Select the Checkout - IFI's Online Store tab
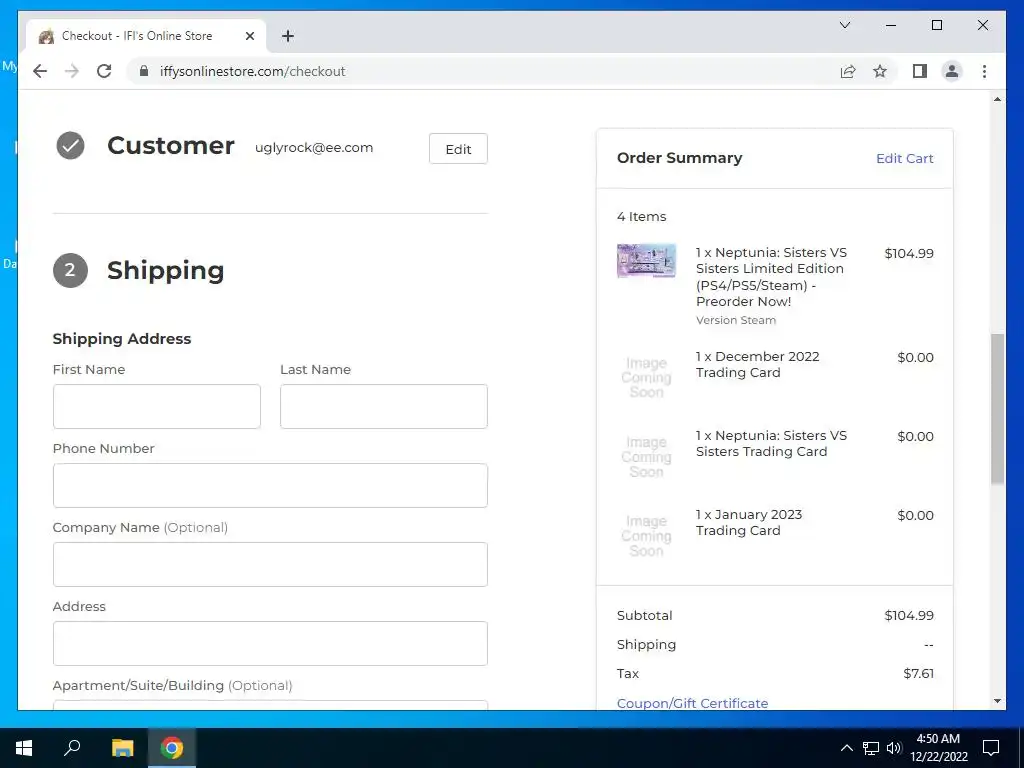The image size is (1024, 768). coord(146,37)
